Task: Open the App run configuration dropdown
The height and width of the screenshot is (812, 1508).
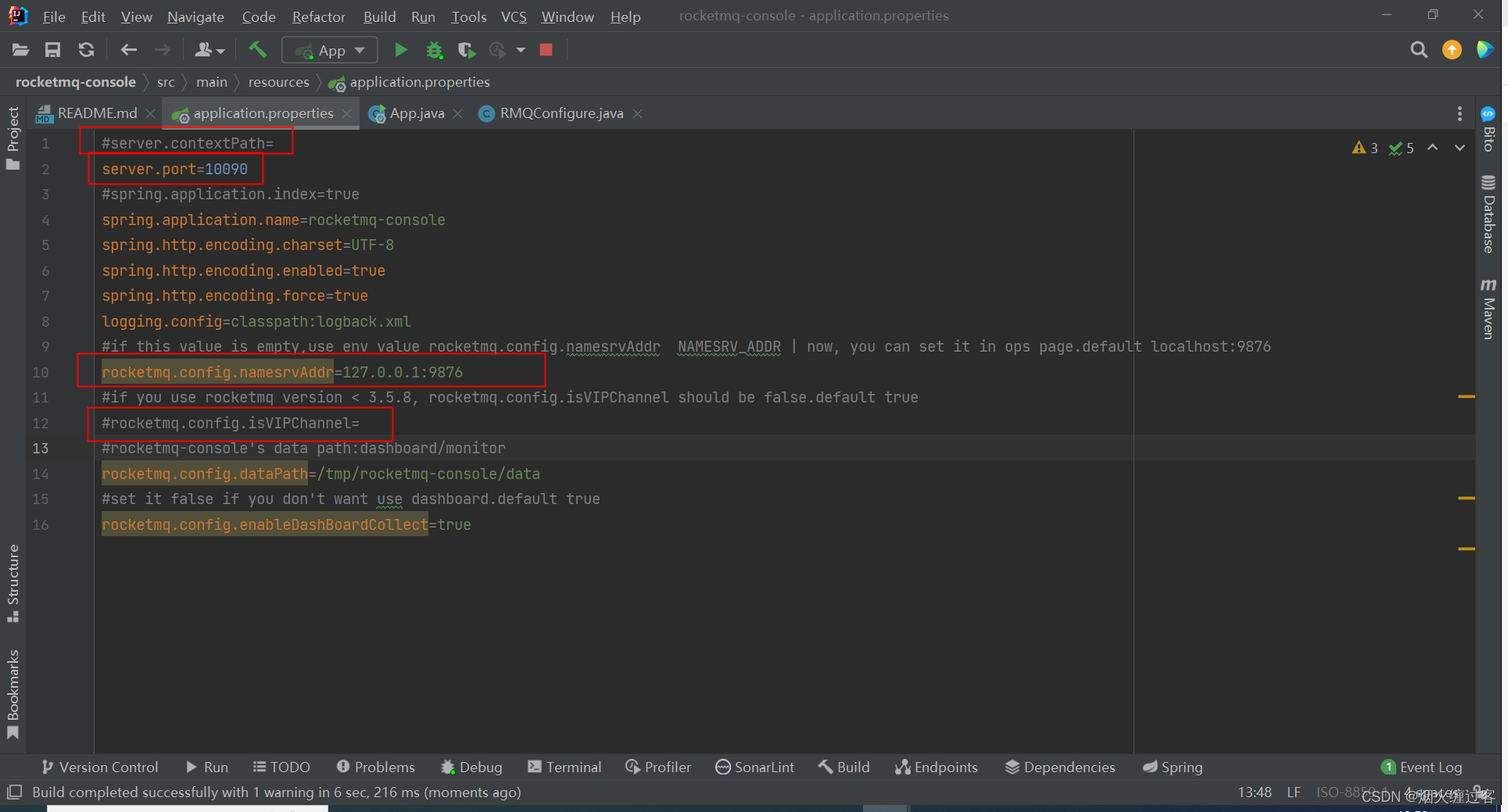Action: click(330, 50)
